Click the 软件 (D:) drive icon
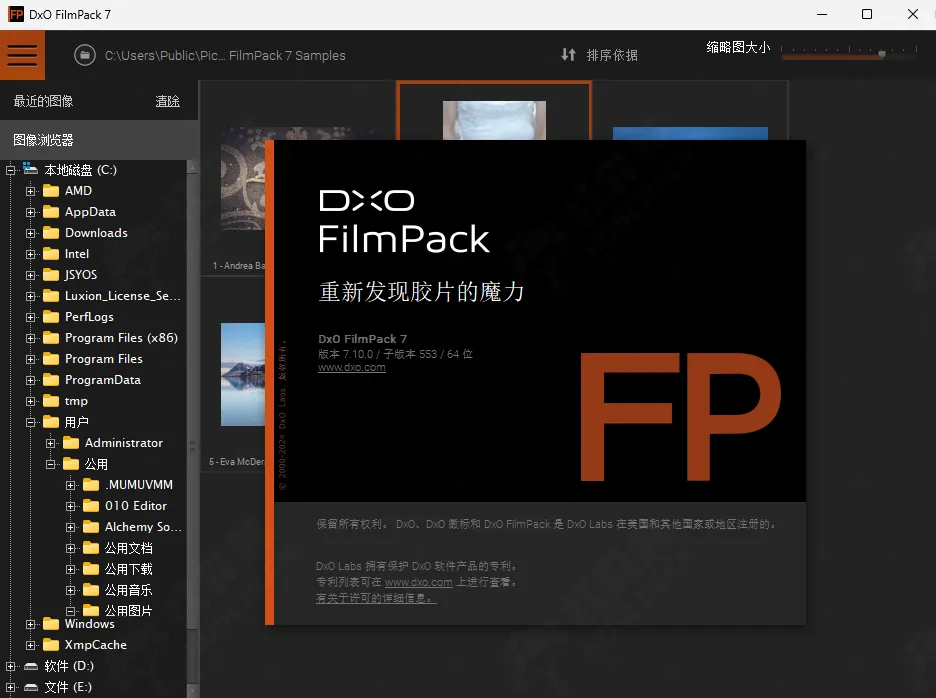Image resolution: width=936 pixels, height=698 pixels. tap(31, 666)
